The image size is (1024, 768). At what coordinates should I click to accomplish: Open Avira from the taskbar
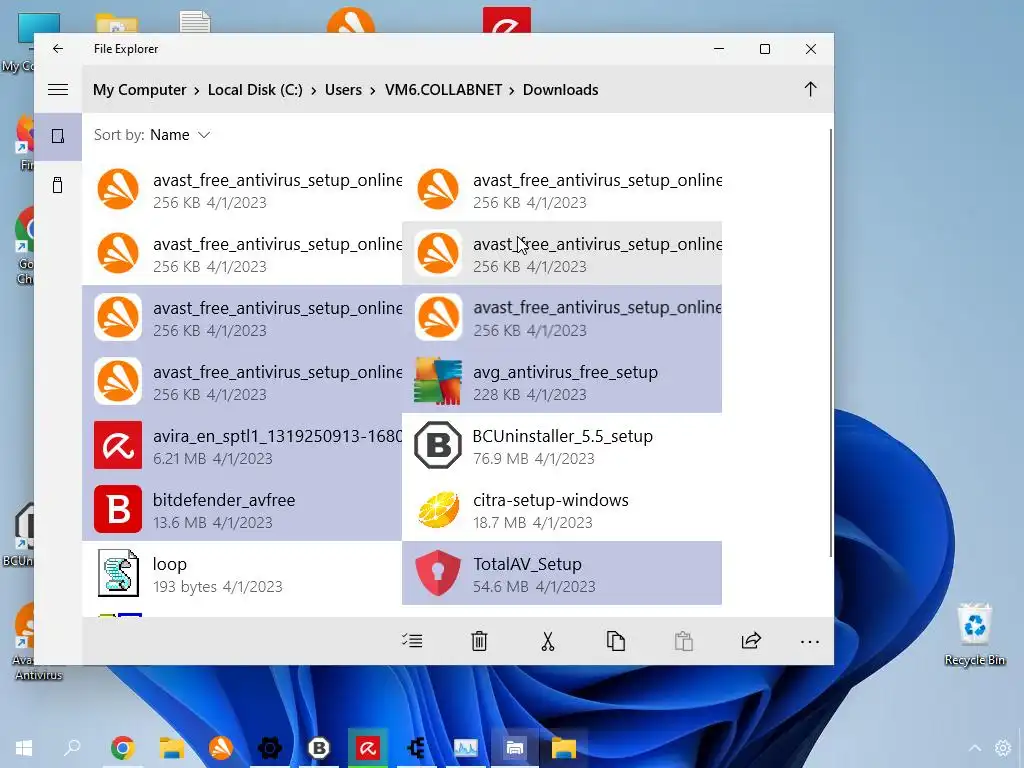[368, 748]
